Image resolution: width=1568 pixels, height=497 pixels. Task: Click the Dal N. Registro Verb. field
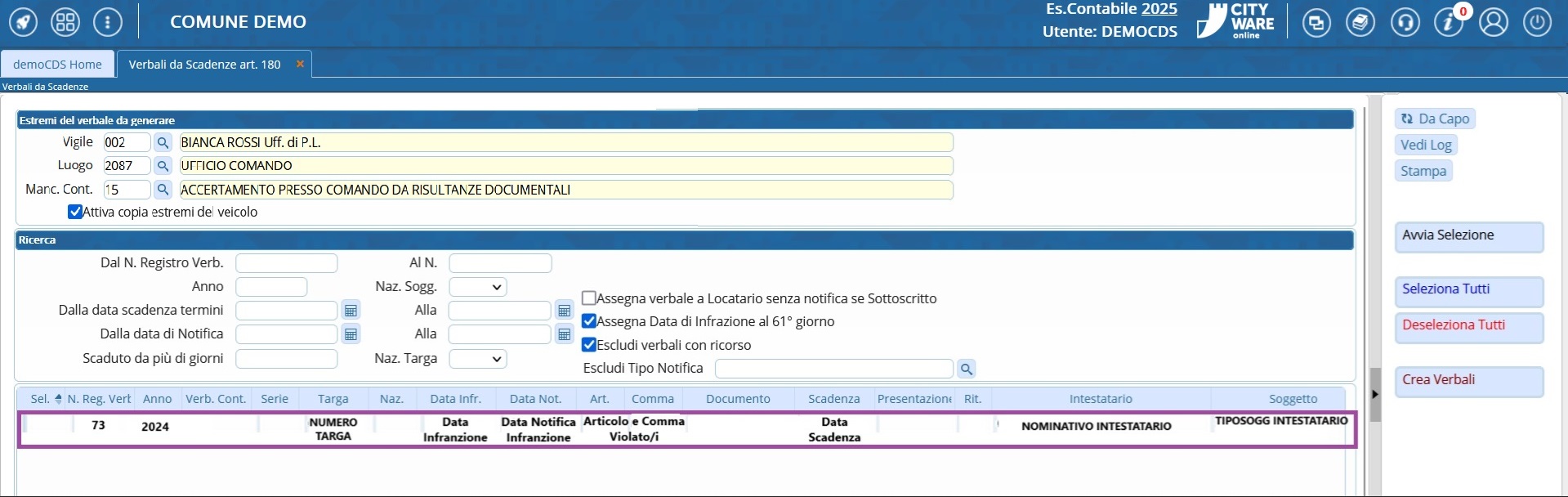[x=286, y=263]
